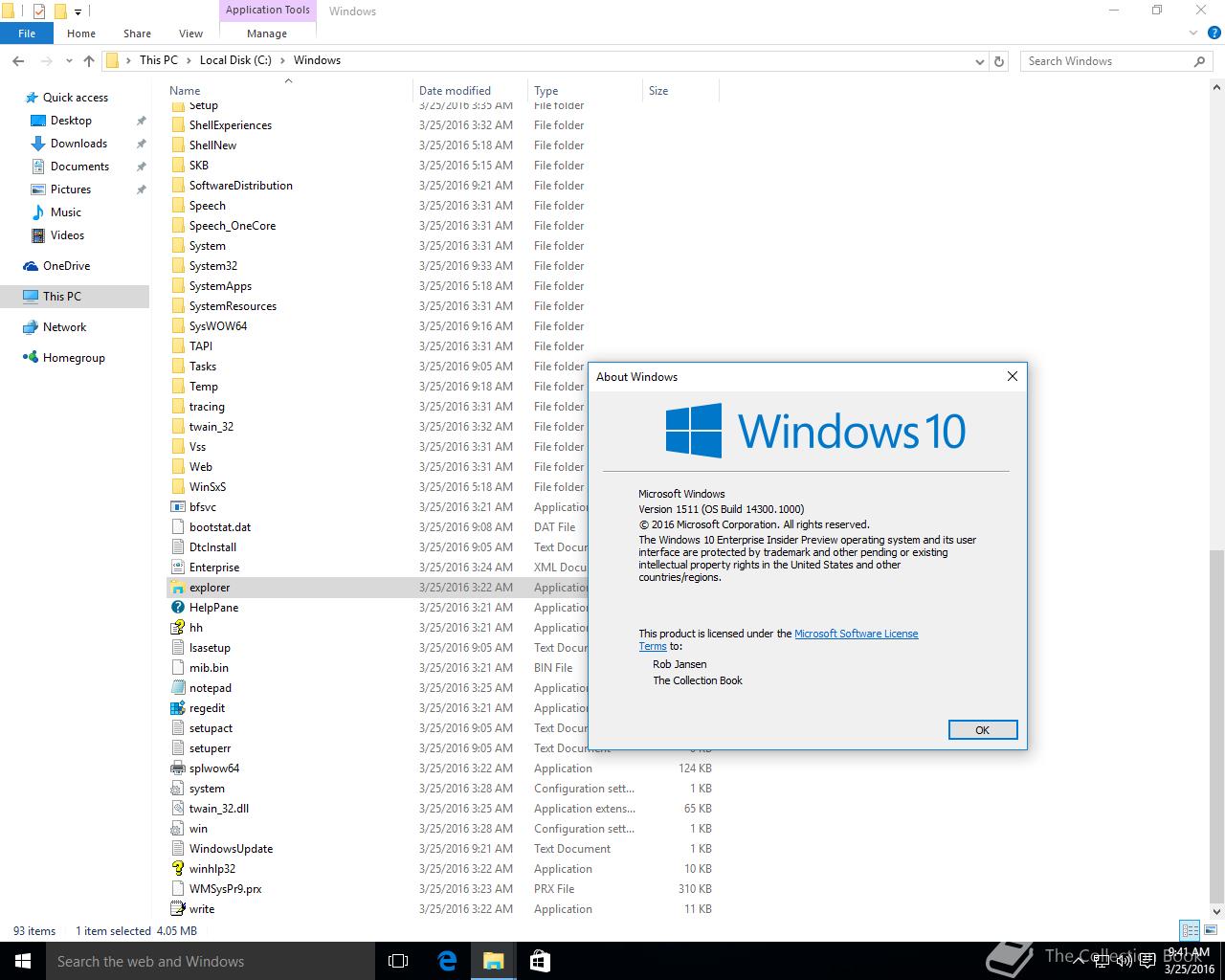
Task: Expand the This PC breadcrumb chevron
Action: click(x=188, y=60)
